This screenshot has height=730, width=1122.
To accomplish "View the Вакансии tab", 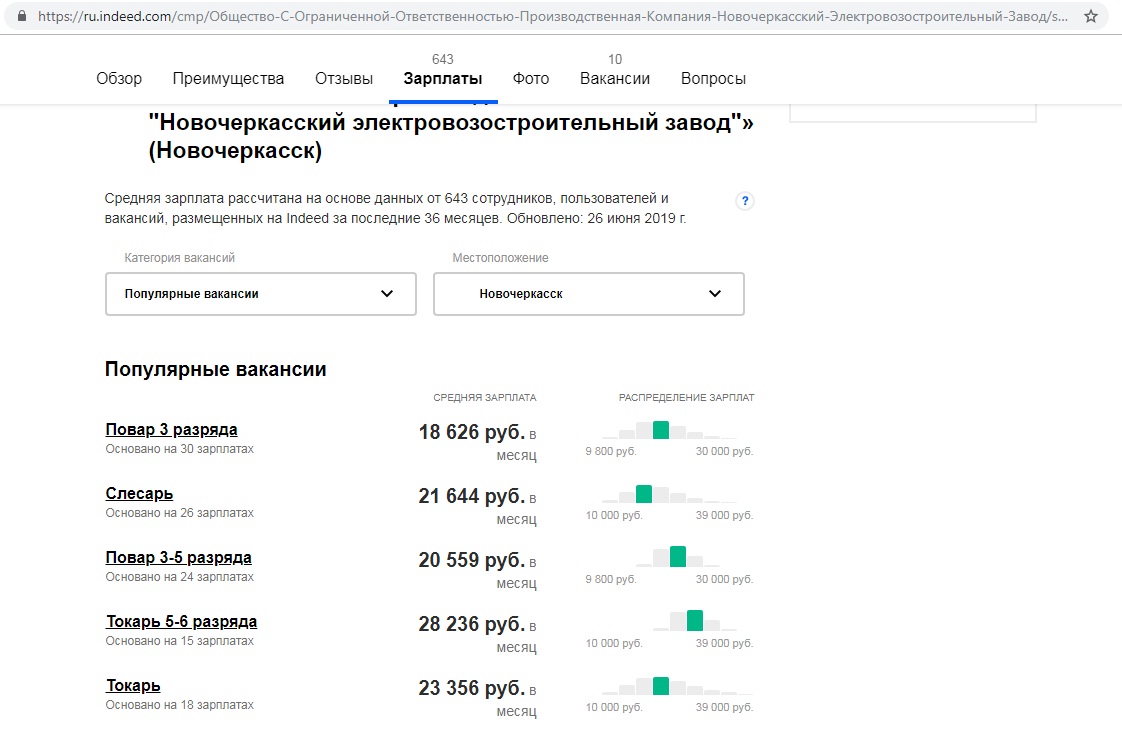I will [x=615, y=79].
